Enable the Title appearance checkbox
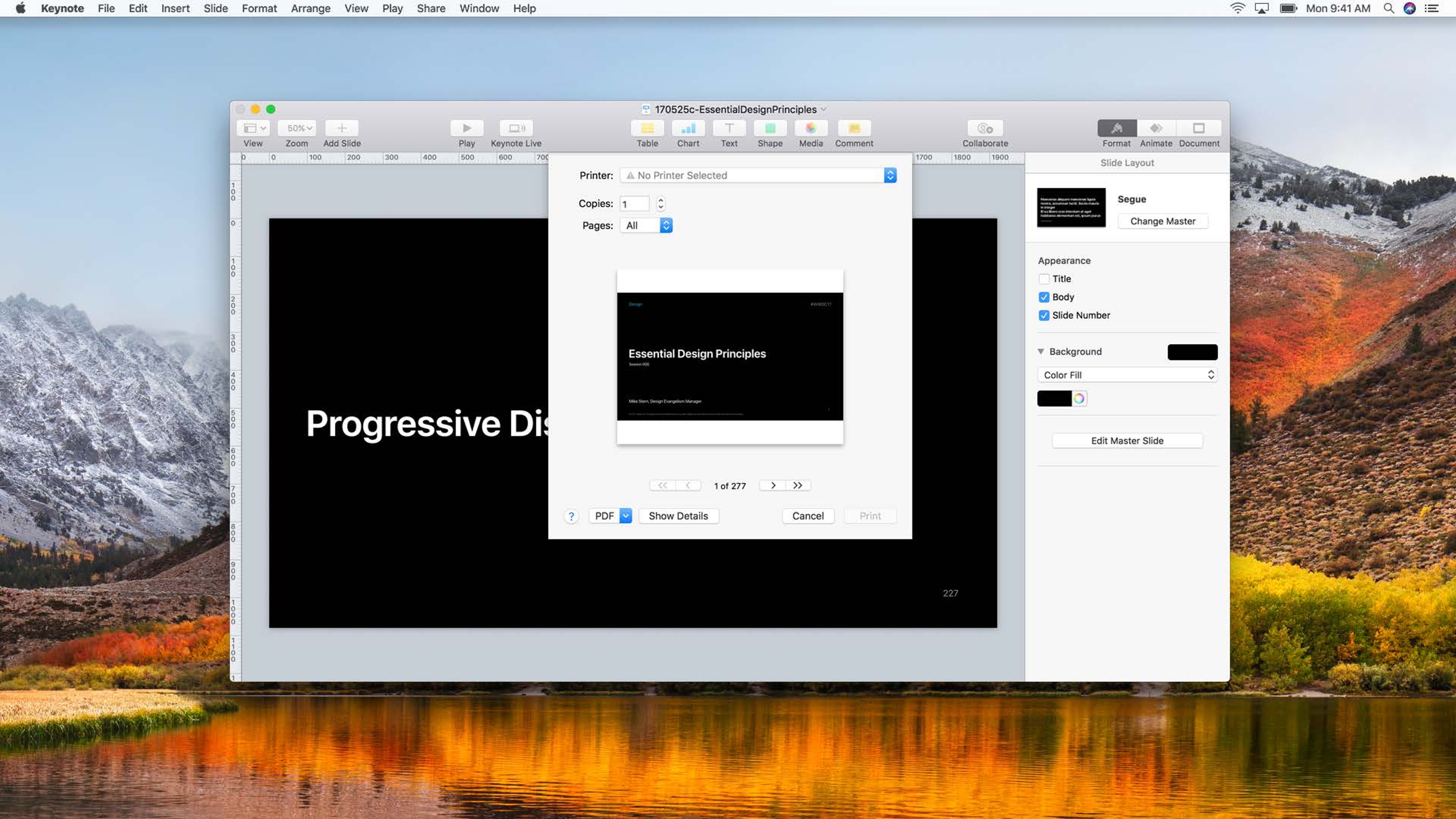 pyautogui.click(x=1044, y=279)
